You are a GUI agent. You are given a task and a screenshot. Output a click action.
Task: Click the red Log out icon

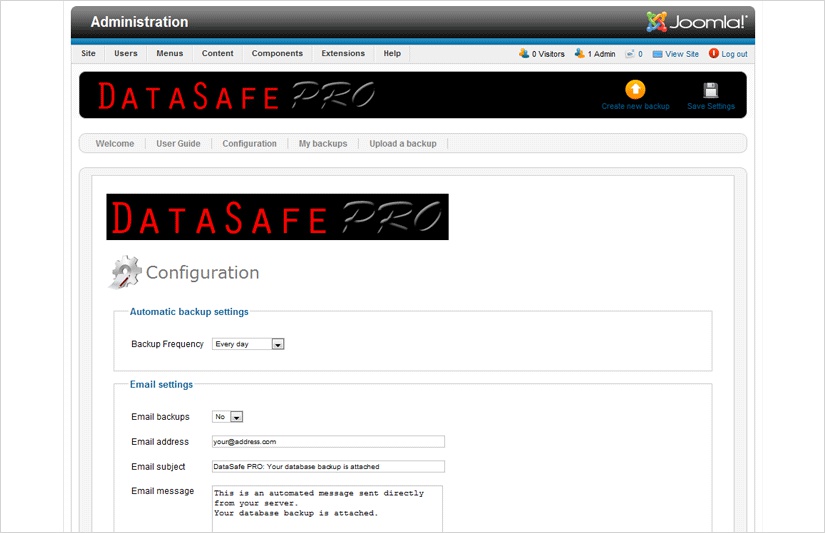pos(714,54)
